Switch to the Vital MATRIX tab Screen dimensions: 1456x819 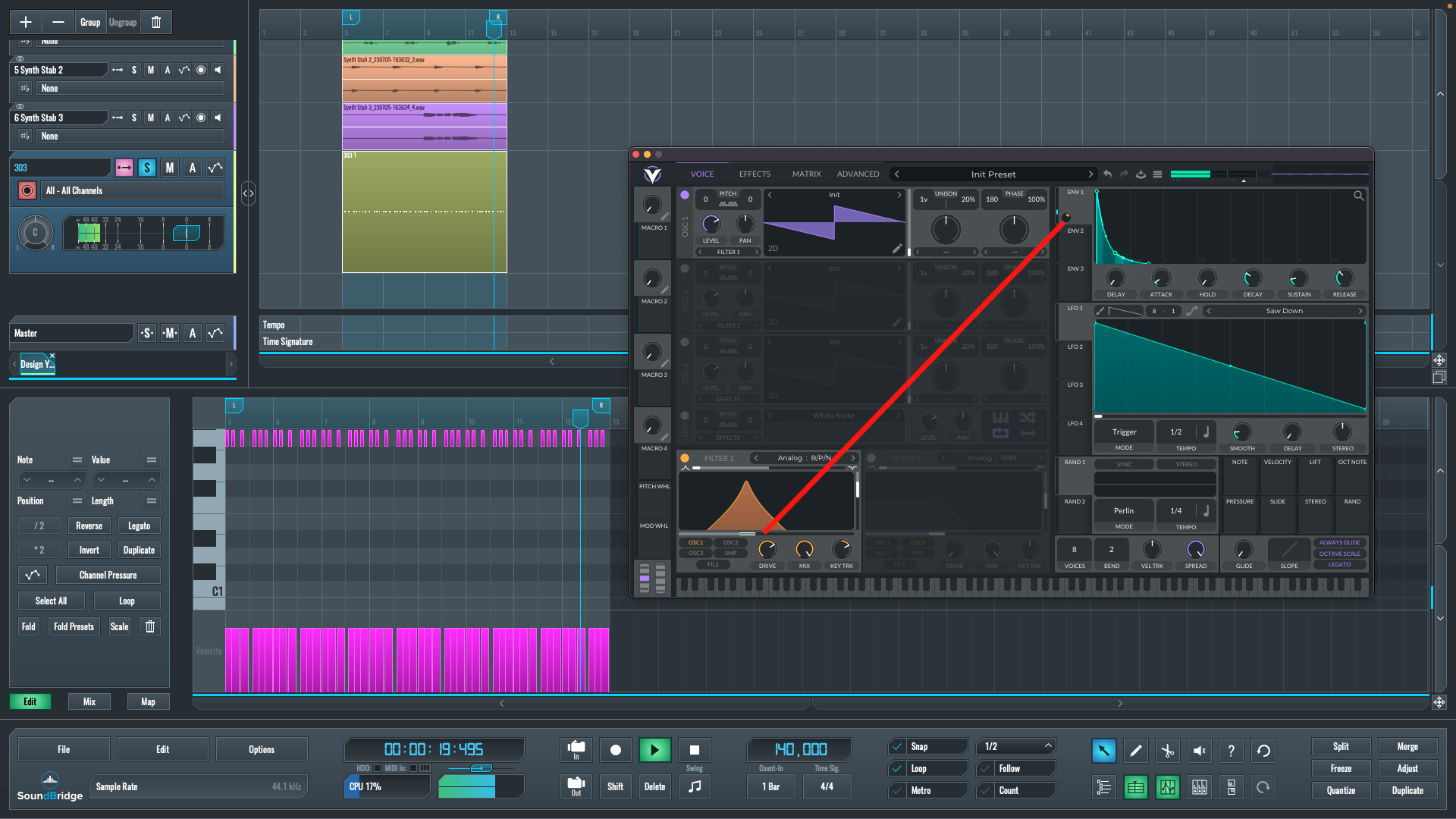tap(806, 174)
